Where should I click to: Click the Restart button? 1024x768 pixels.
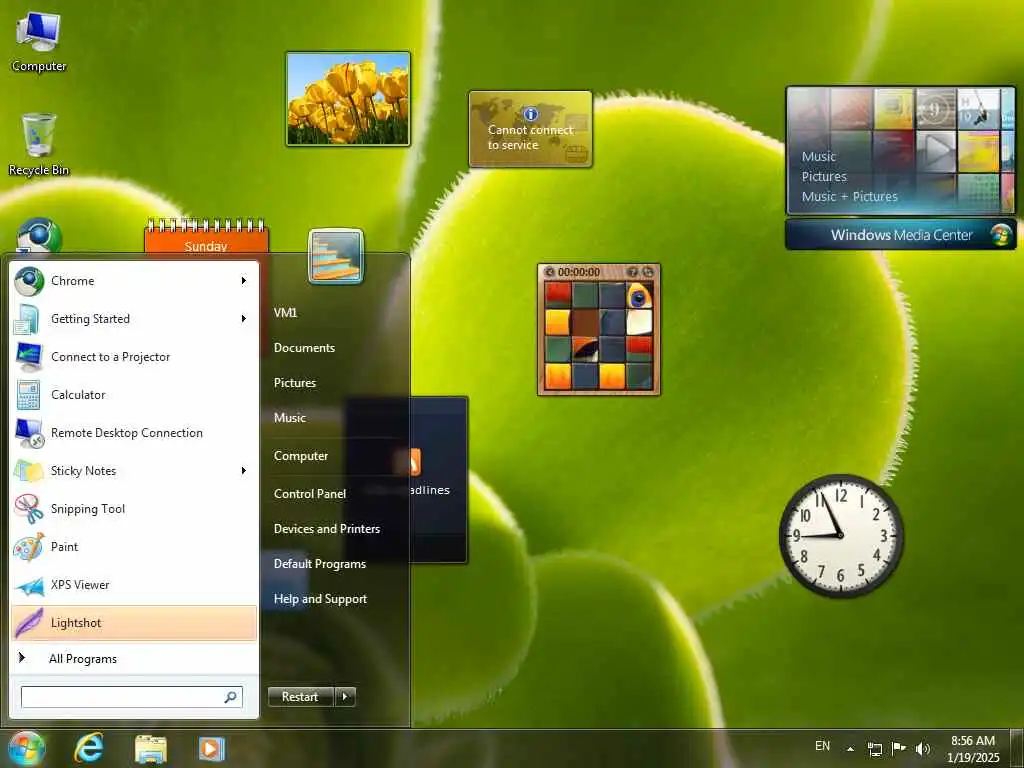pos(300,697)
